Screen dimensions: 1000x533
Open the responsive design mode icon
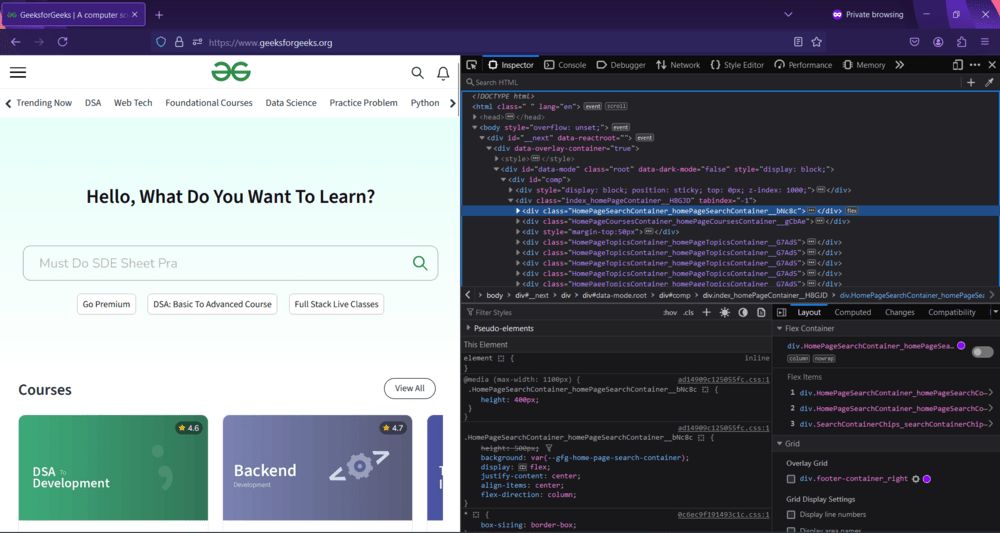[957, 65]
